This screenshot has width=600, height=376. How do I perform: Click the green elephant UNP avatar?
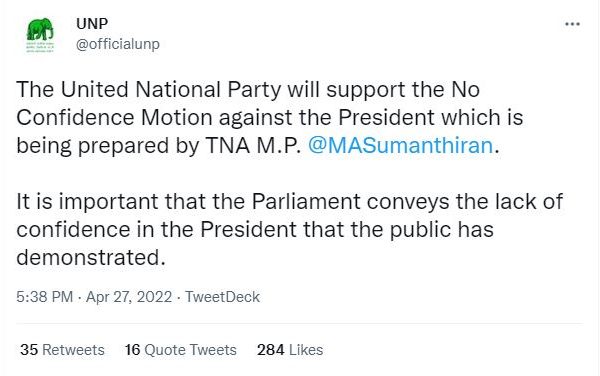[x=40, y=35]
